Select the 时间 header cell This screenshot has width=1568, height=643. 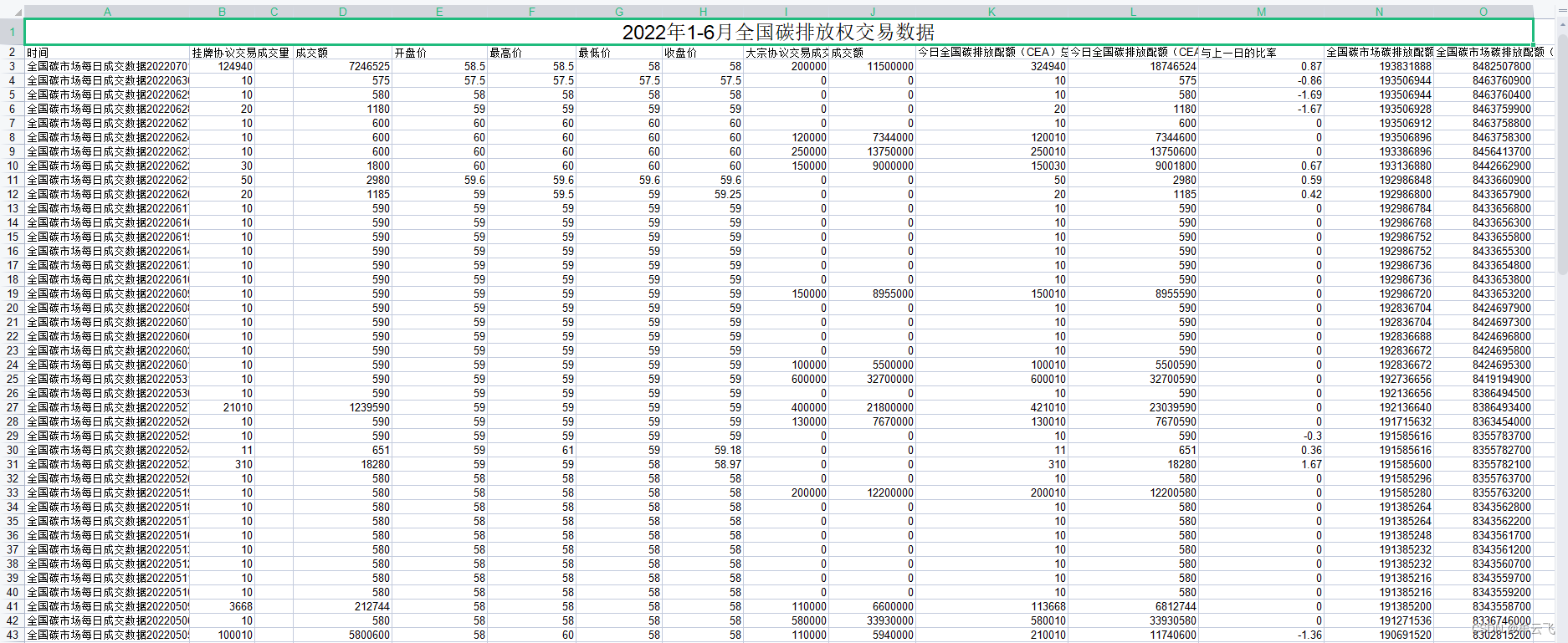107,52
